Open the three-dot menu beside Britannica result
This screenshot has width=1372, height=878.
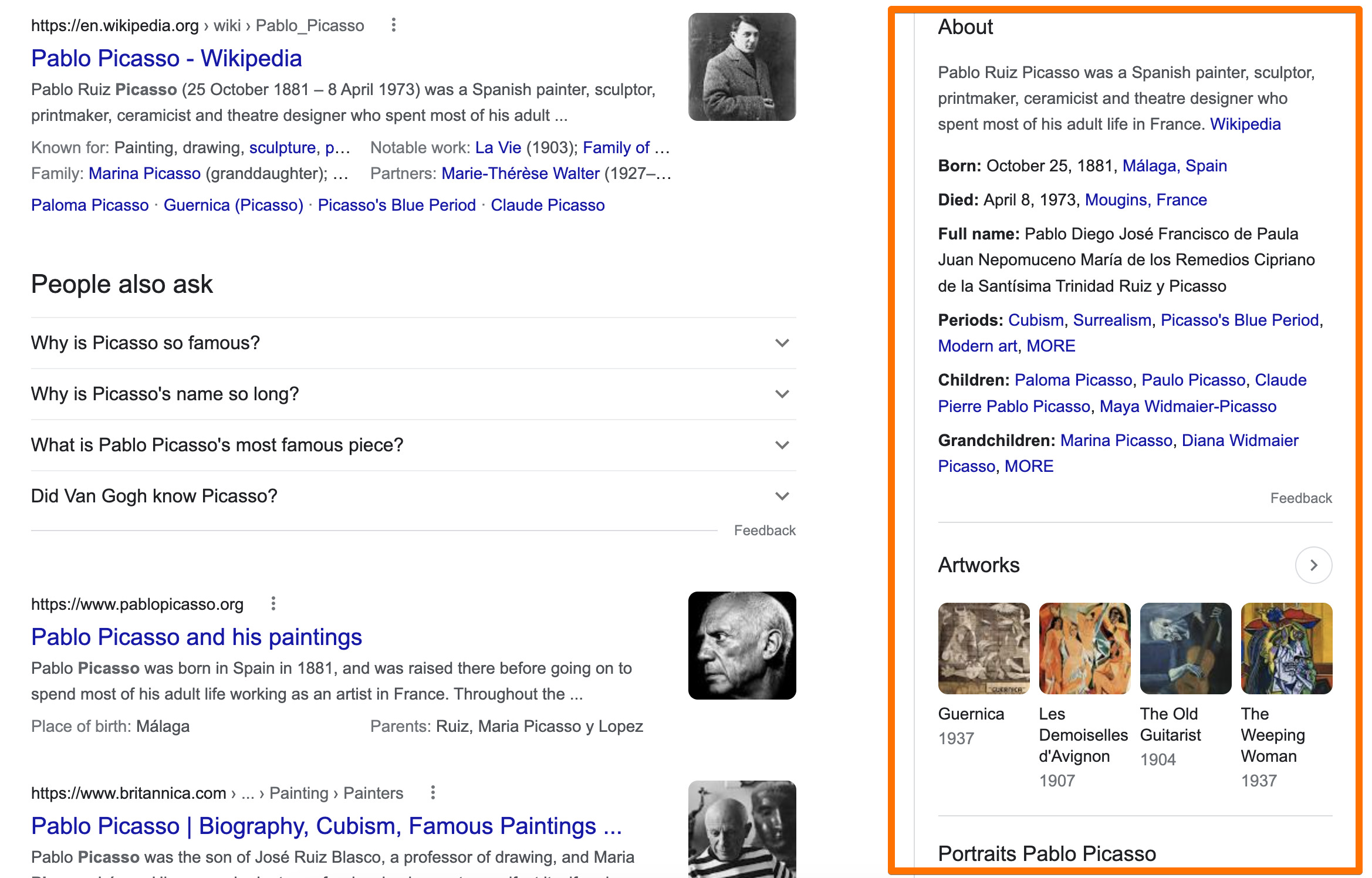(433, 792)
